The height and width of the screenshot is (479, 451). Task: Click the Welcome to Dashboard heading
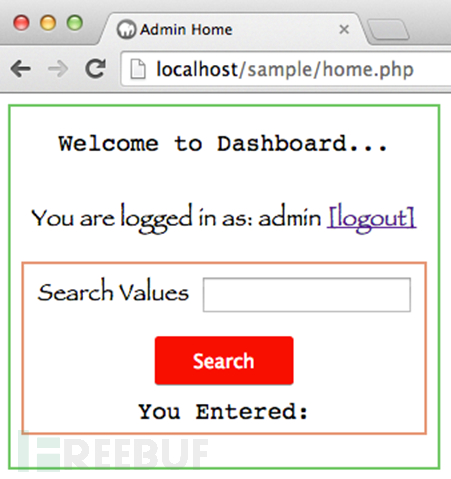pos(223,144)
